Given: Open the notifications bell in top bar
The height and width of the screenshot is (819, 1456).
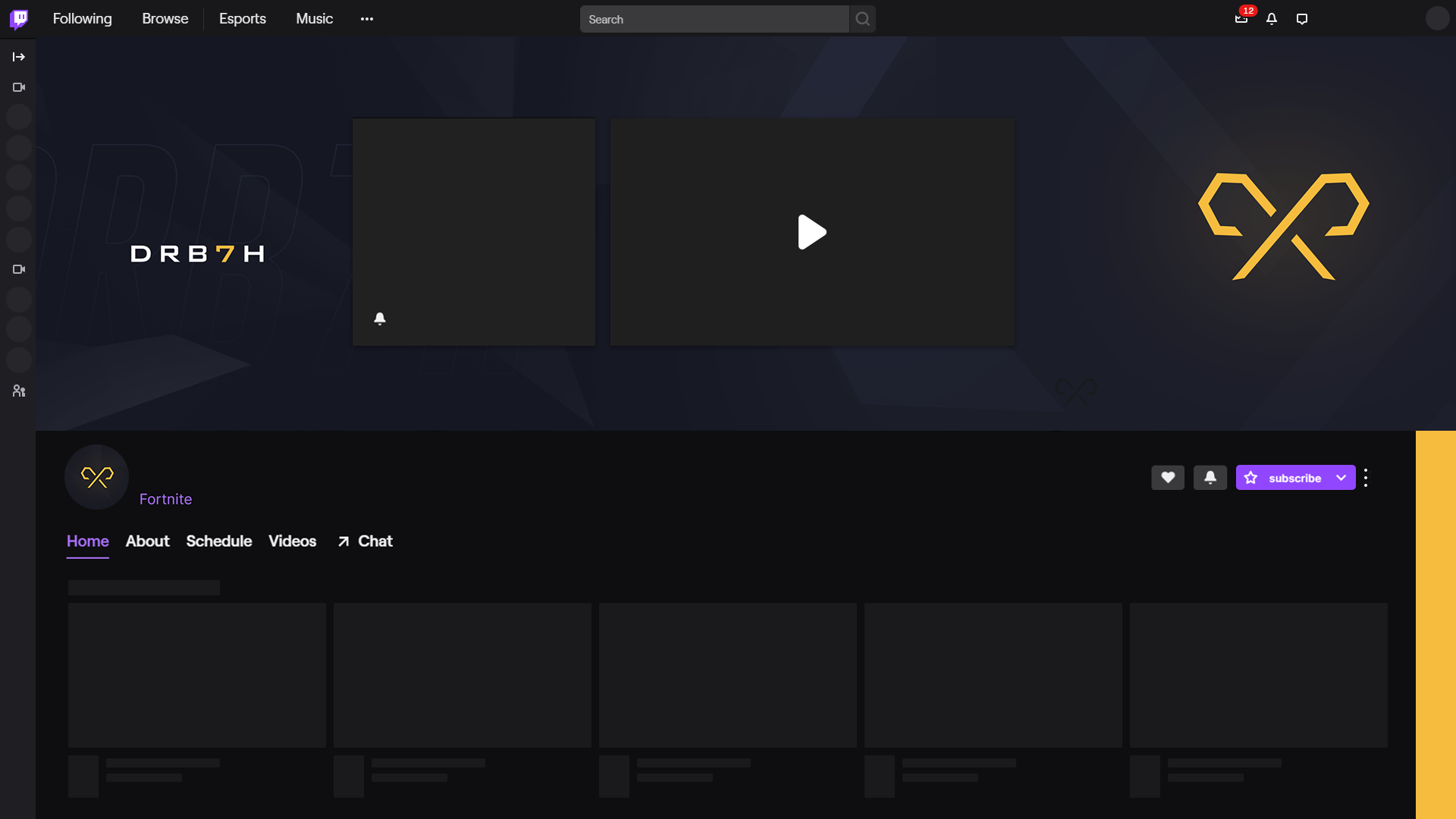Looking at the screenshot, I should 1272,19.
